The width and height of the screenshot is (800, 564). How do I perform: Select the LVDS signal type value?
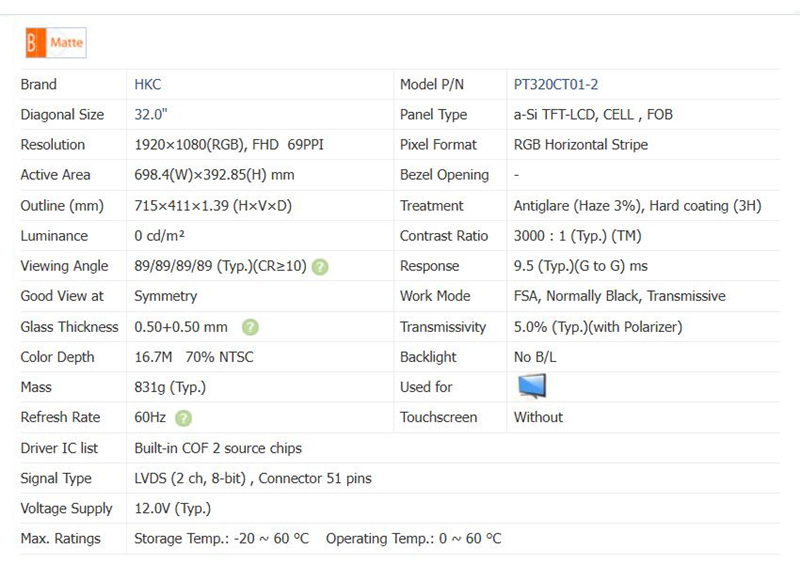252,479
